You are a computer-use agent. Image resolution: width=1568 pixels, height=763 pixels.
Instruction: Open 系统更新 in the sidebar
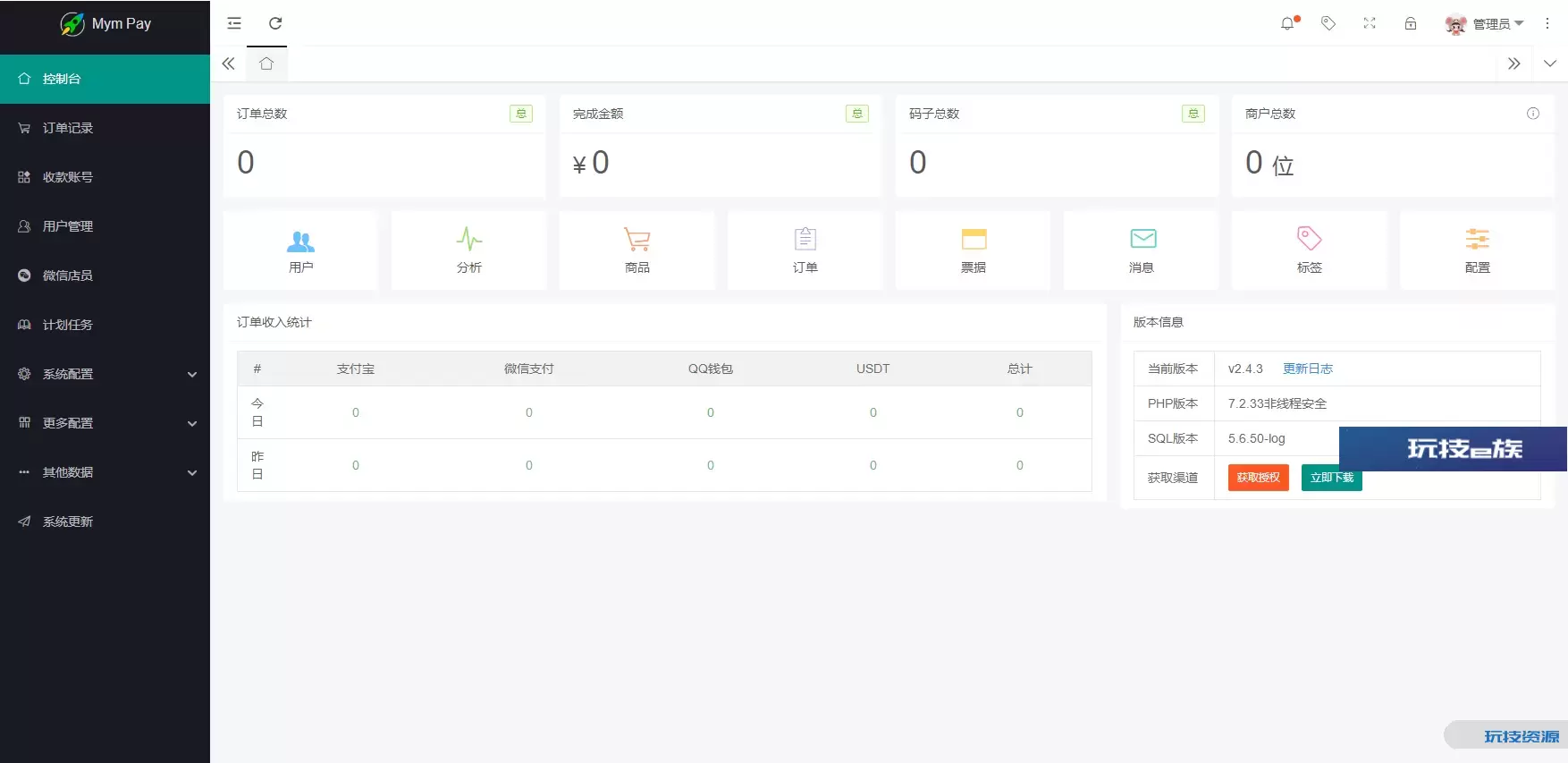(105, 521)
